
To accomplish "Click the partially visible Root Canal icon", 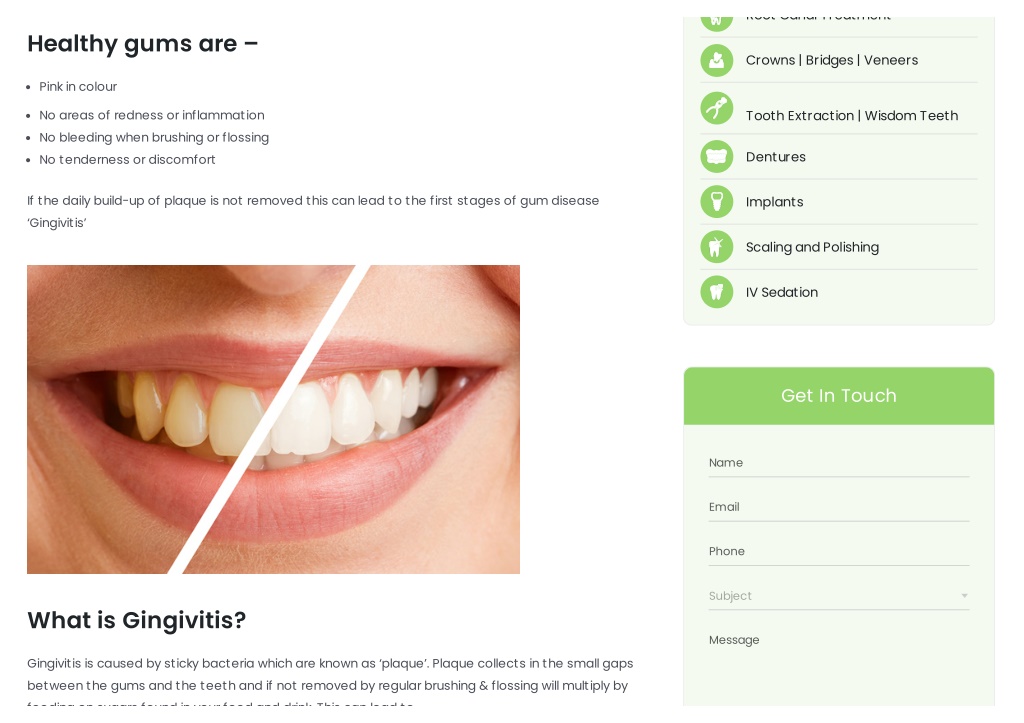I will [716, 24].
